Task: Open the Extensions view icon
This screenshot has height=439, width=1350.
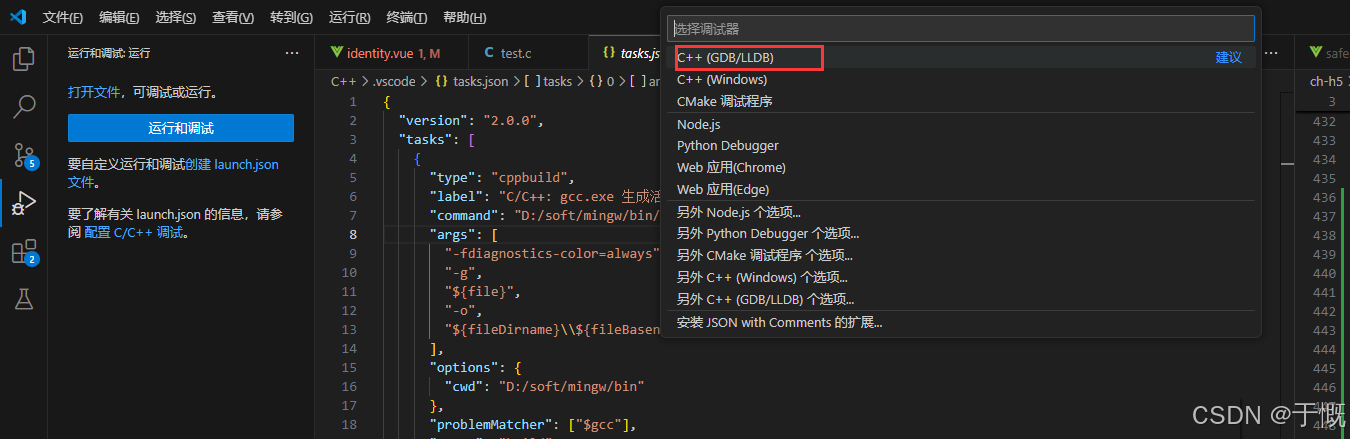Action: pos(23,251)
